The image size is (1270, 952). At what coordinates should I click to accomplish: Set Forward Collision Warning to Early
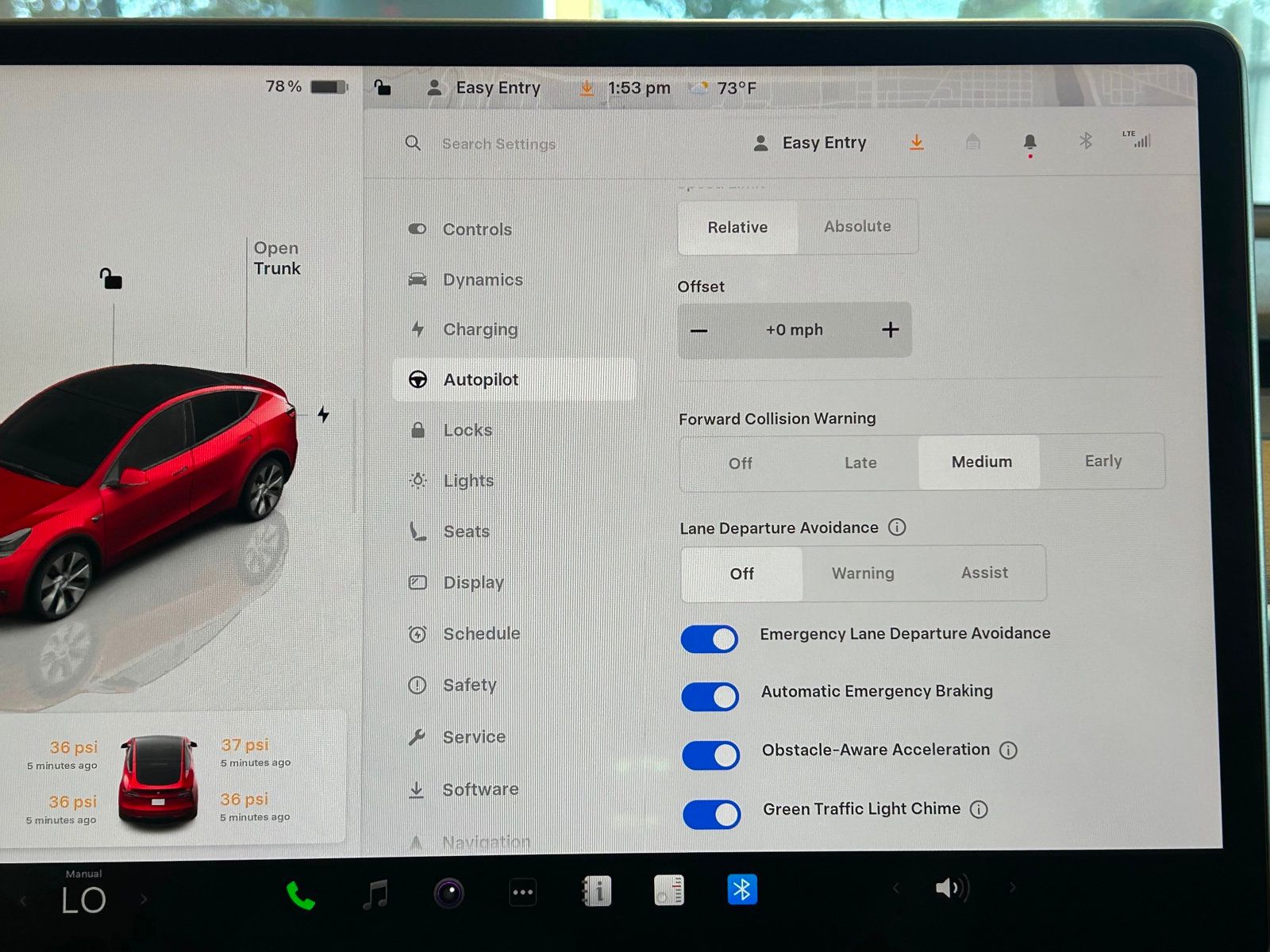1103,461
